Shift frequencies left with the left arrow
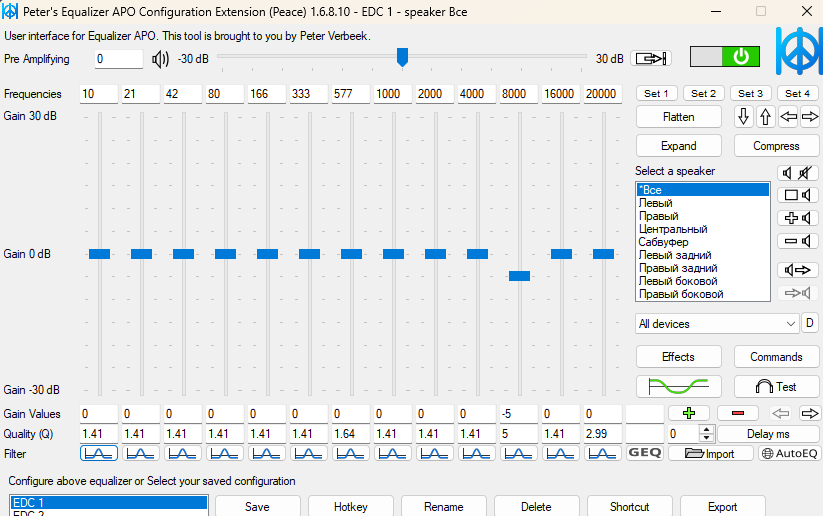The width and height of the screenshot is (823, 516). coord(788,117)
